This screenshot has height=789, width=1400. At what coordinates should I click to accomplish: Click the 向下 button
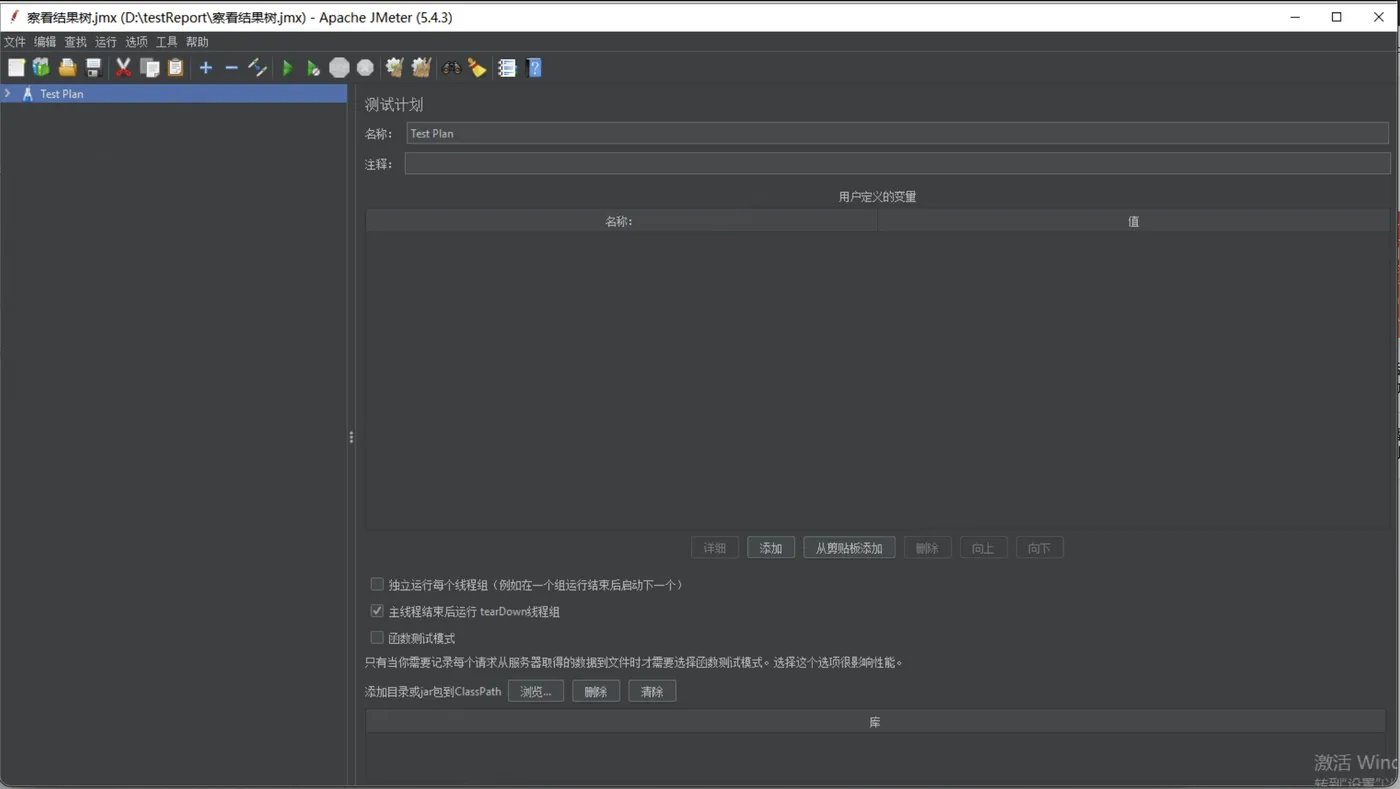(x=1039, y=548)
